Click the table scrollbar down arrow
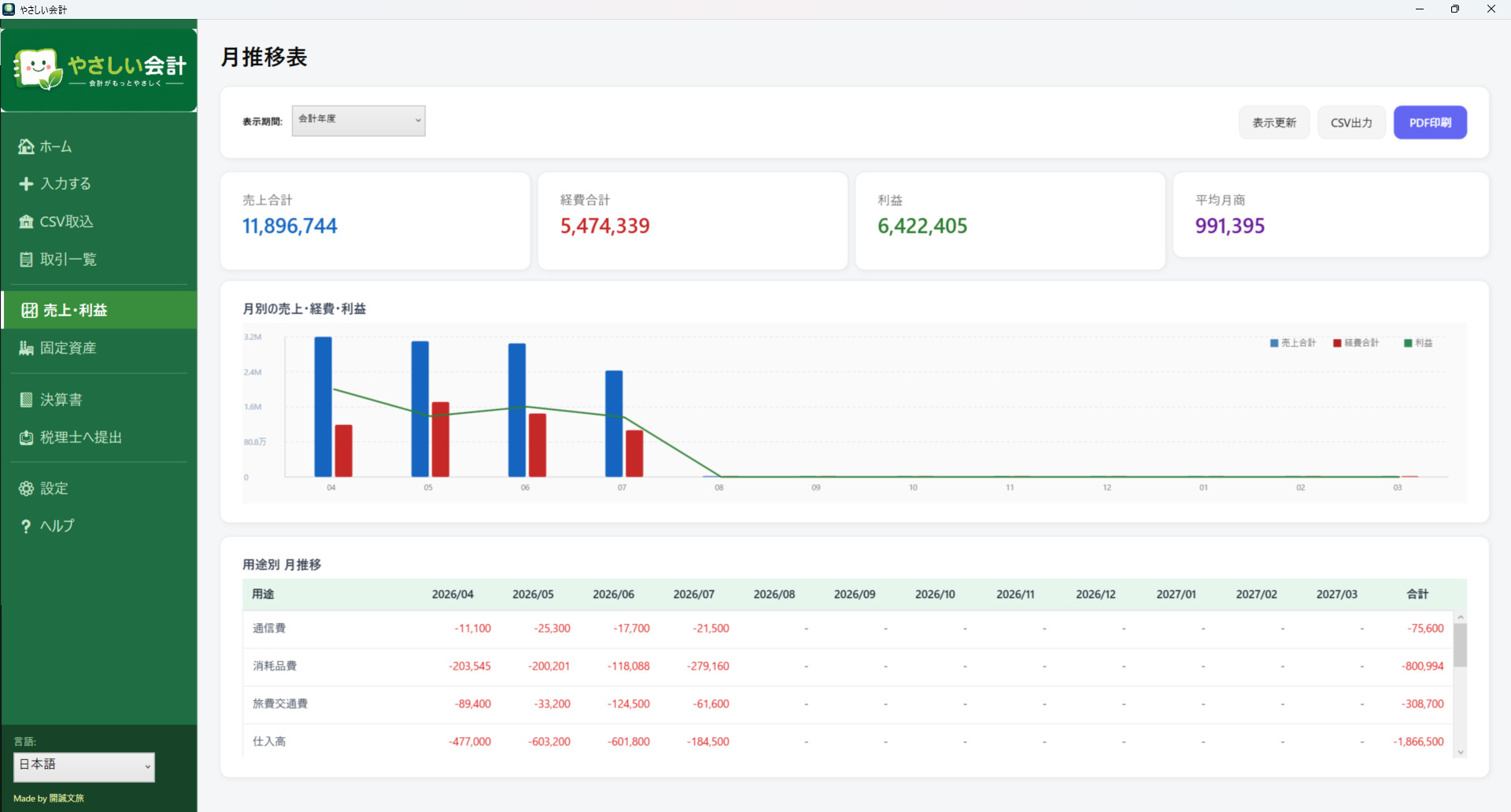 (x=1461, y=752)
